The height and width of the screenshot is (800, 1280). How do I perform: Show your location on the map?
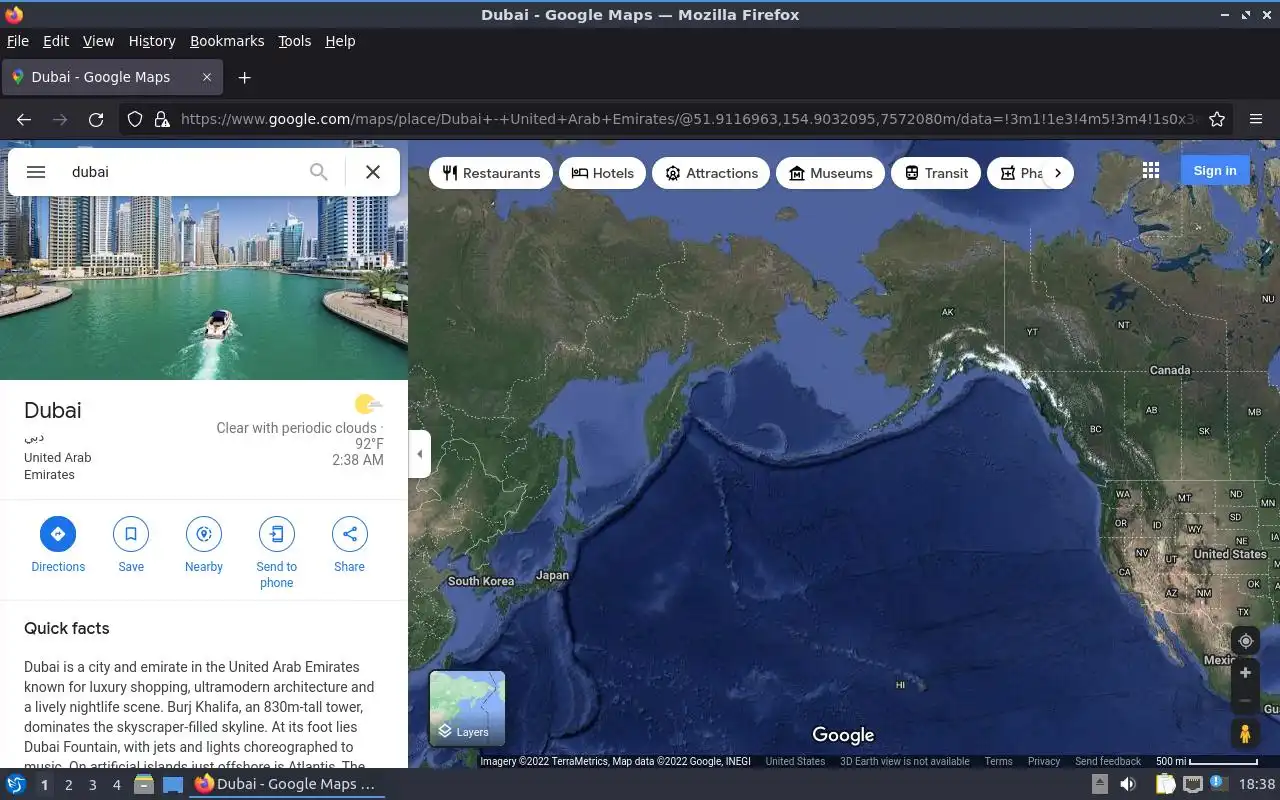pos(1245,641)
